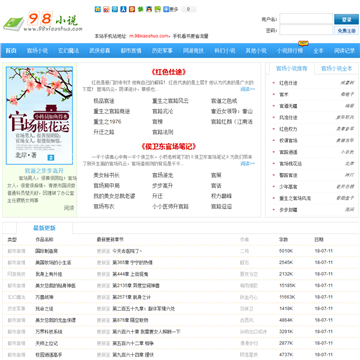This screenshot has height=360, width=360.
Task: Click the QQ penguin share icon
Action: click(x=149, y=9)
